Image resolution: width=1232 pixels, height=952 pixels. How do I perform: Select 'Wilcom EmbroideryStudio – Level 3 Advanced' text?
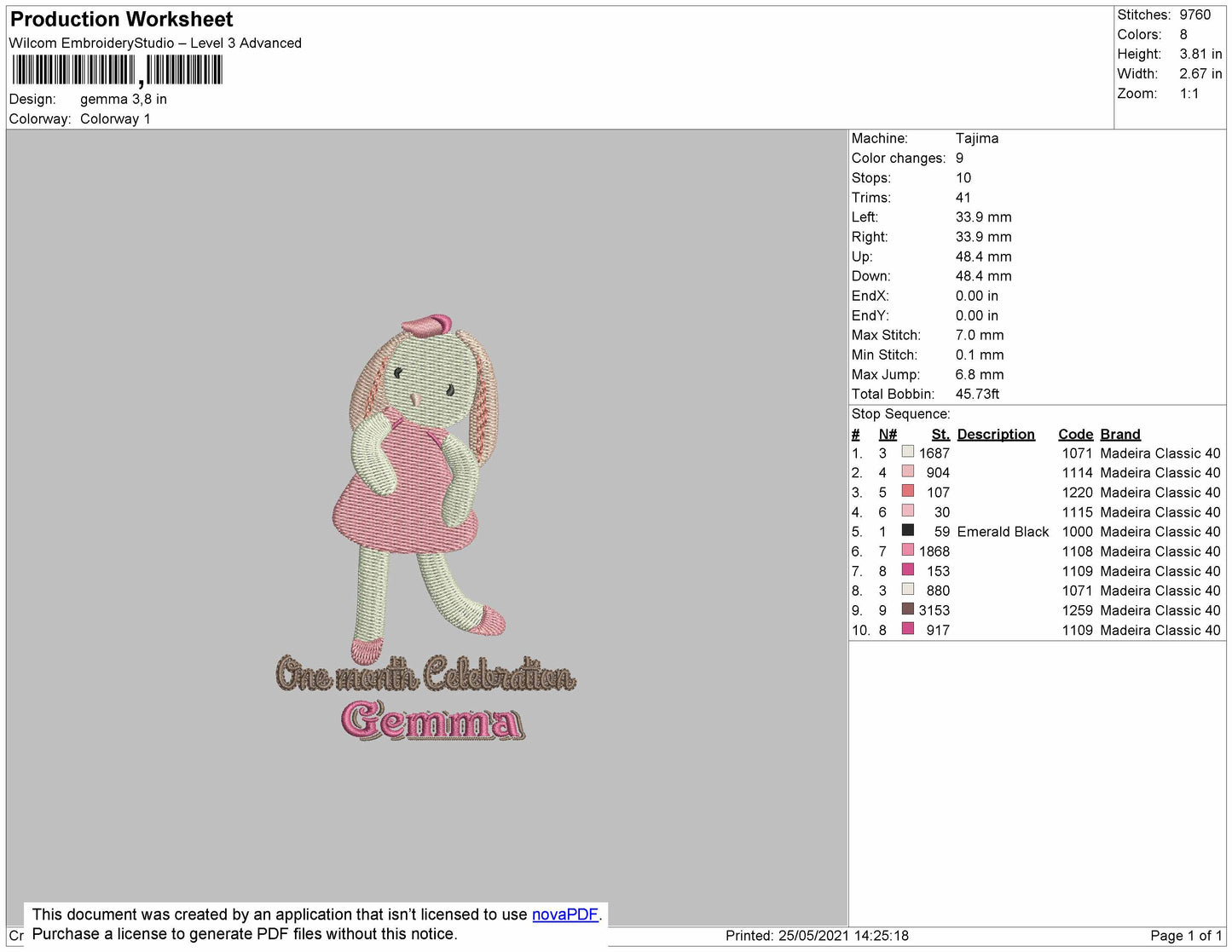point(155,43)
